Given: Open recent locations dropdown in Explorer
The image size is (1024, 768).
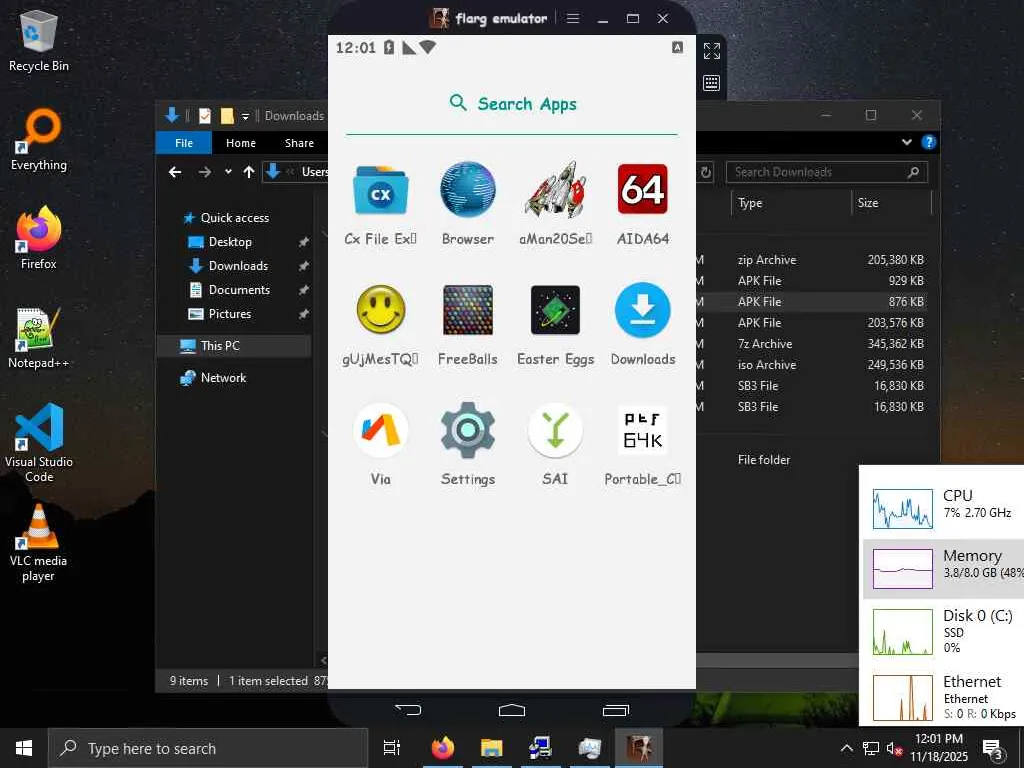Looking at the screenshot, I should coord(228,172).
